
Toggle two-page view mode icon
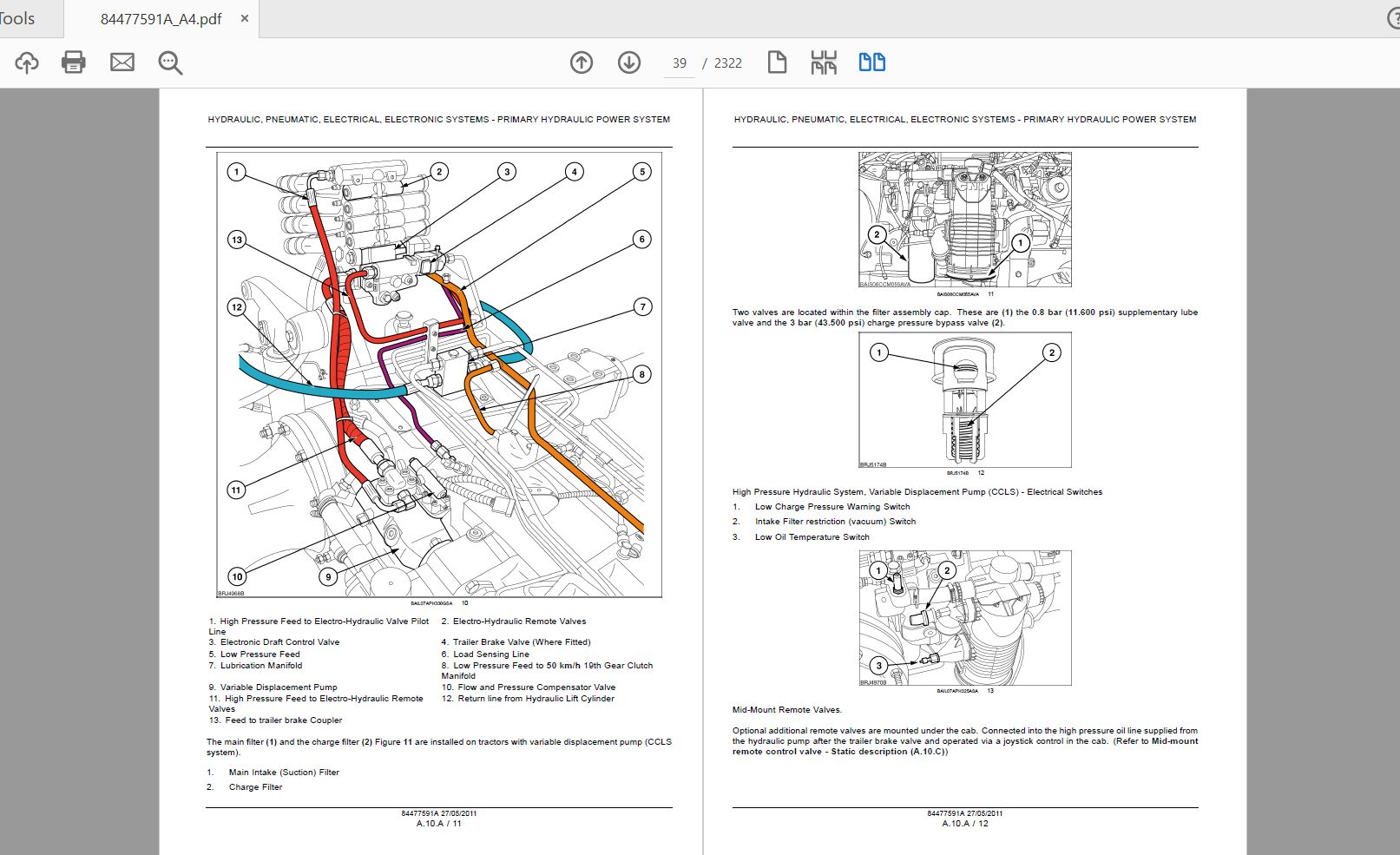click(871, 62)
